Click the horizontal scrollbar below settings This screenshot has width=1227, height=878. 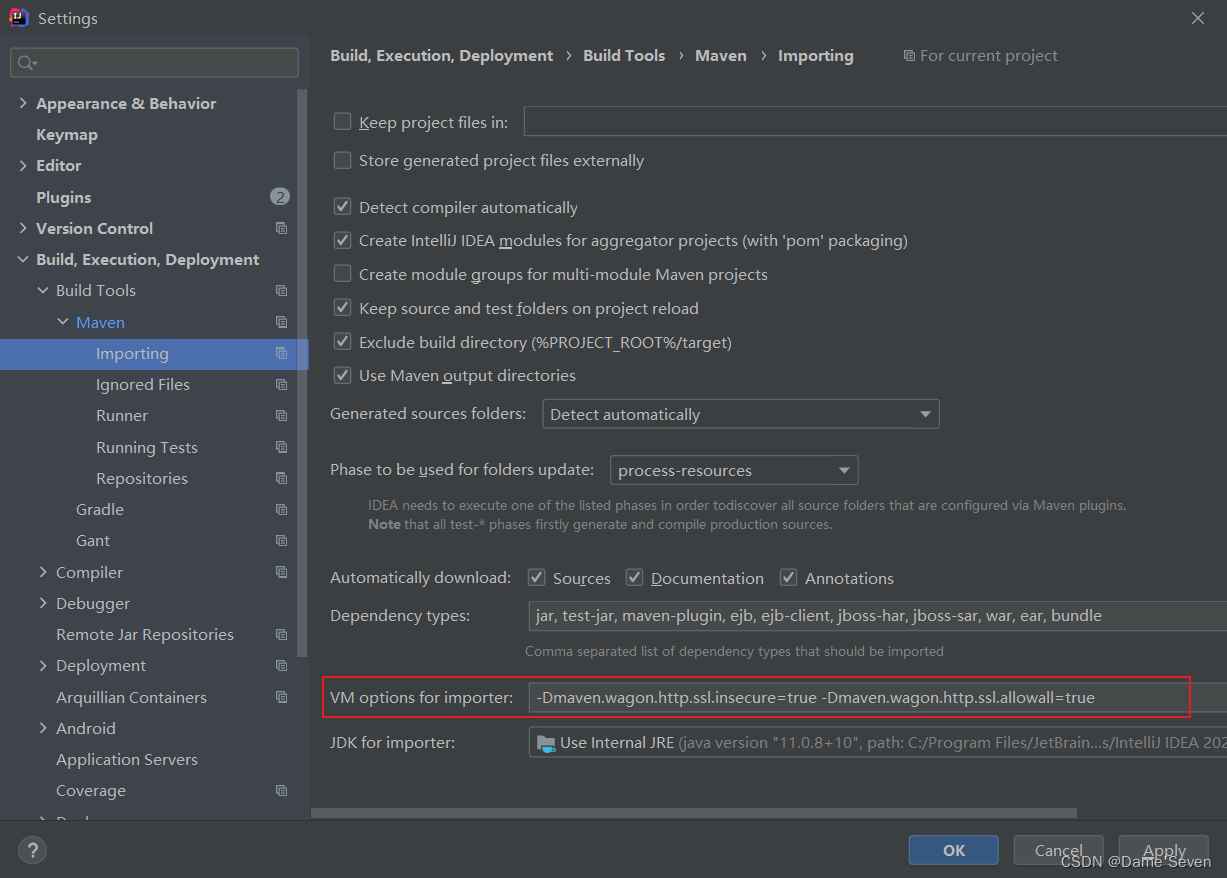[x=694, y=813]
